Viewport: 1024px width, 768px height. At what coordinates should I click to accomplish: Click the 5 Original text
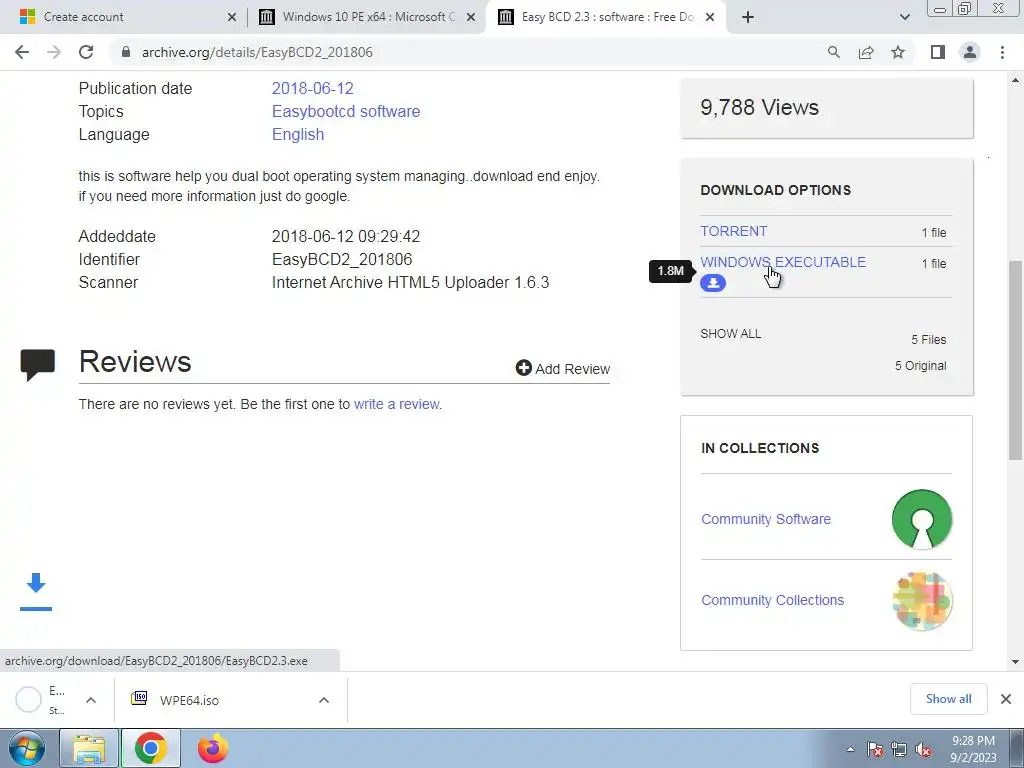[920, 366]
